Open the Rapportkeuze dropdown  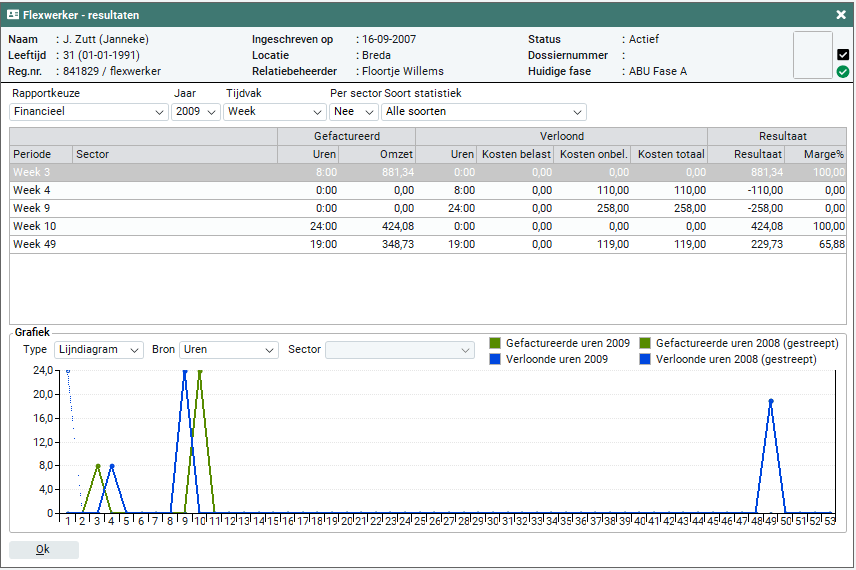click(x=89, y=112)
